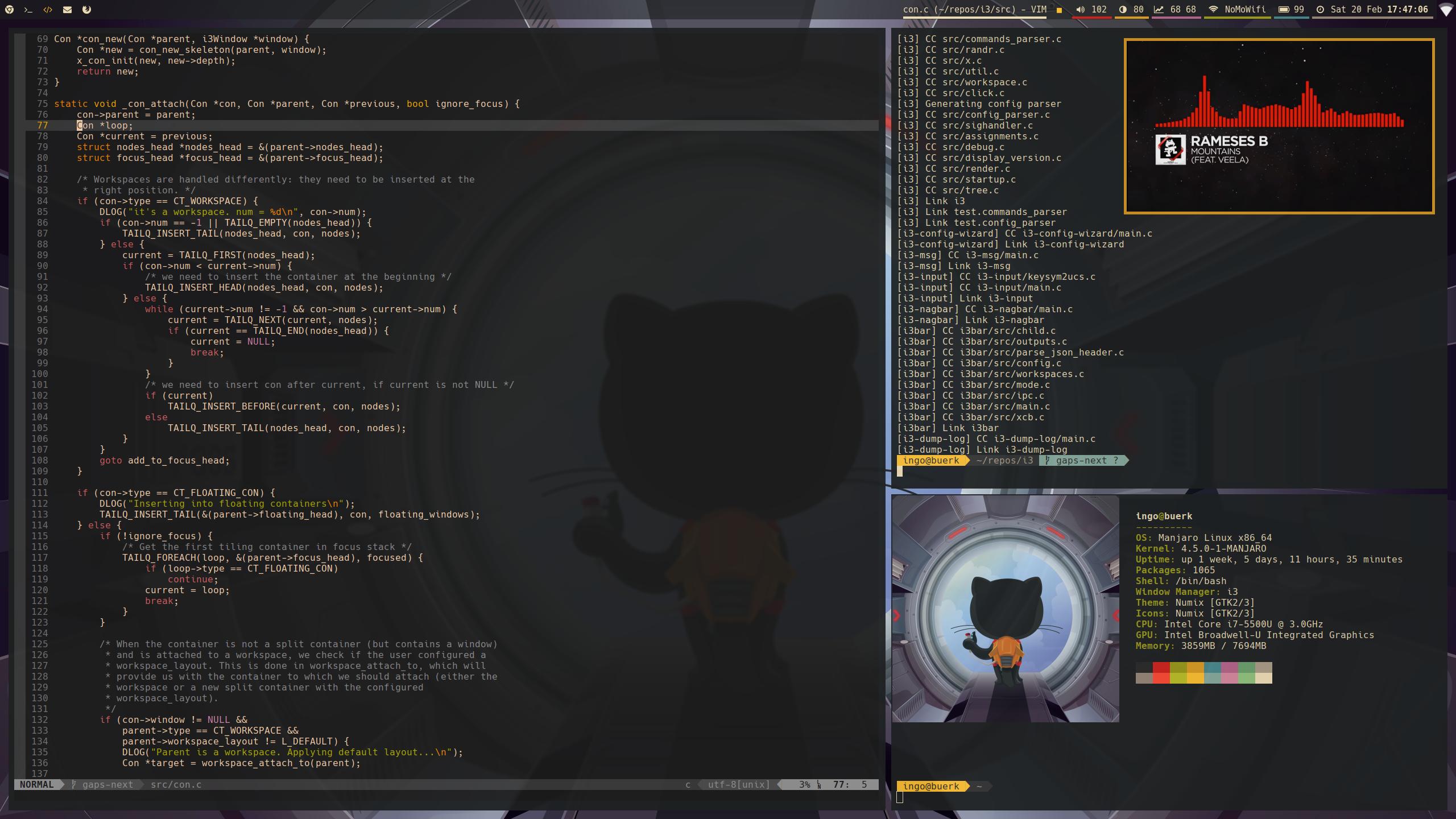
Task: Select the code workspace icon
Action: (48, 10)
